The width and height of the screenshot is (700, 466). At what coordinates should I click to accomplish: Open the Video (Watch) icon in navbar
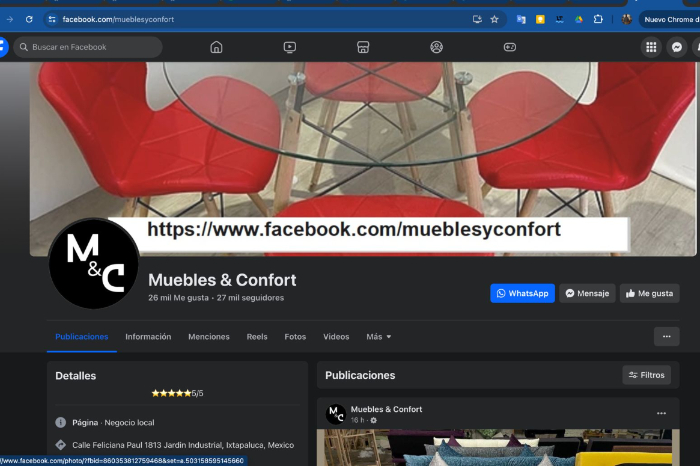coord(289,47)
